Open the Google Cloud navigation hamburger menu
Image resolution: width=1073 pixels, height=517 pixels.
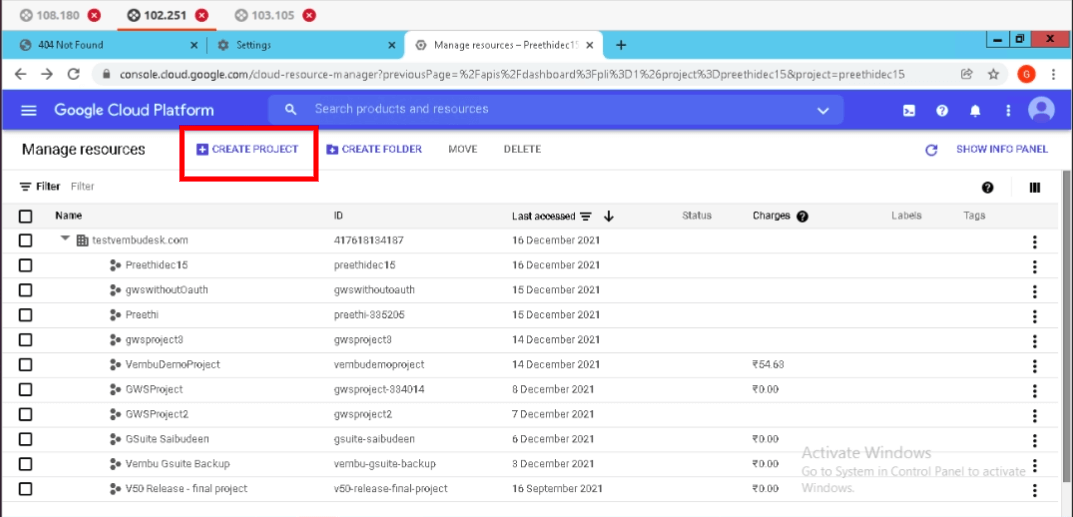29,110
